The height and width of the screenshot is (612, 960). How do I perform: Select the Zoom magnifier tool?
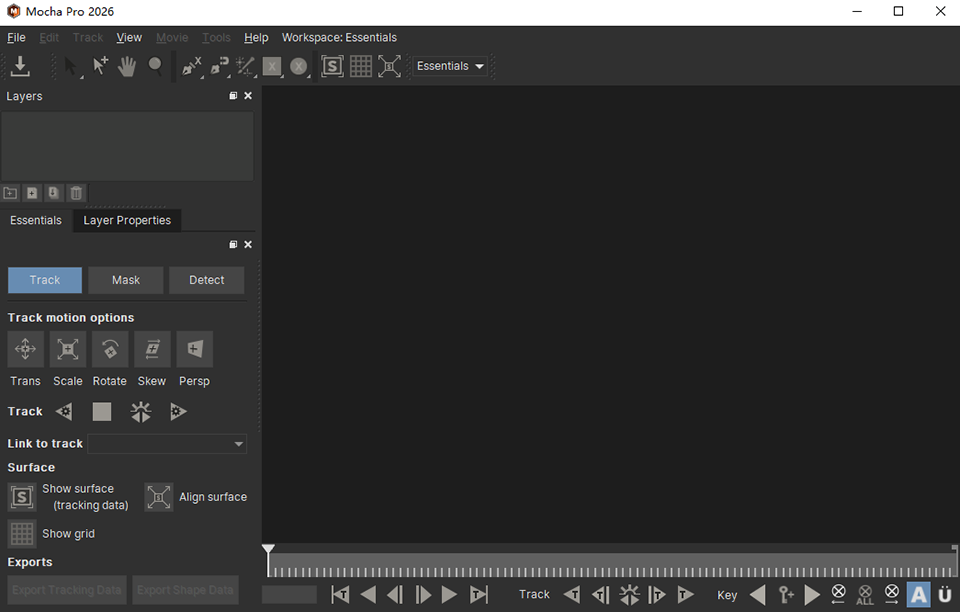click(x=155, y=66)
